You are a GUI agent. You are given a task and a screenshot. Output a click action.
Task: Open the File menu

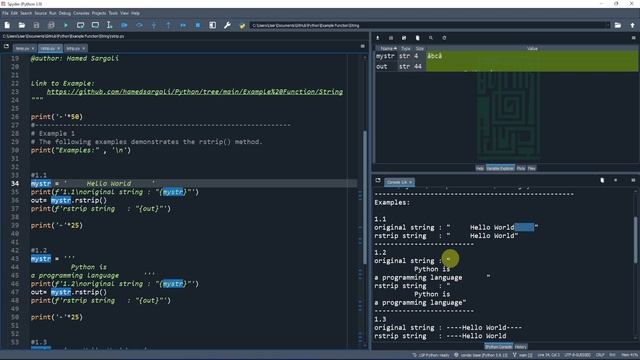(5, 13)
